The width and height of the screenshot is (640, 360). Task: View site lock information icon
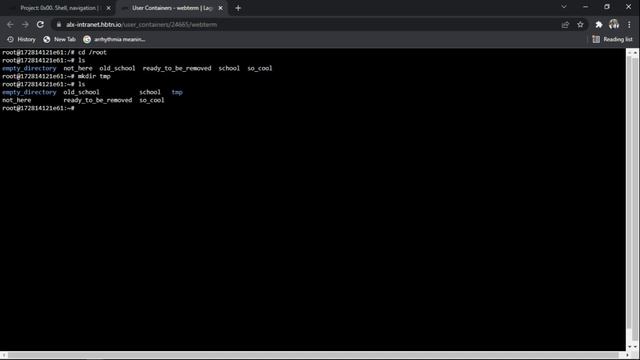(x=59, y=24)
